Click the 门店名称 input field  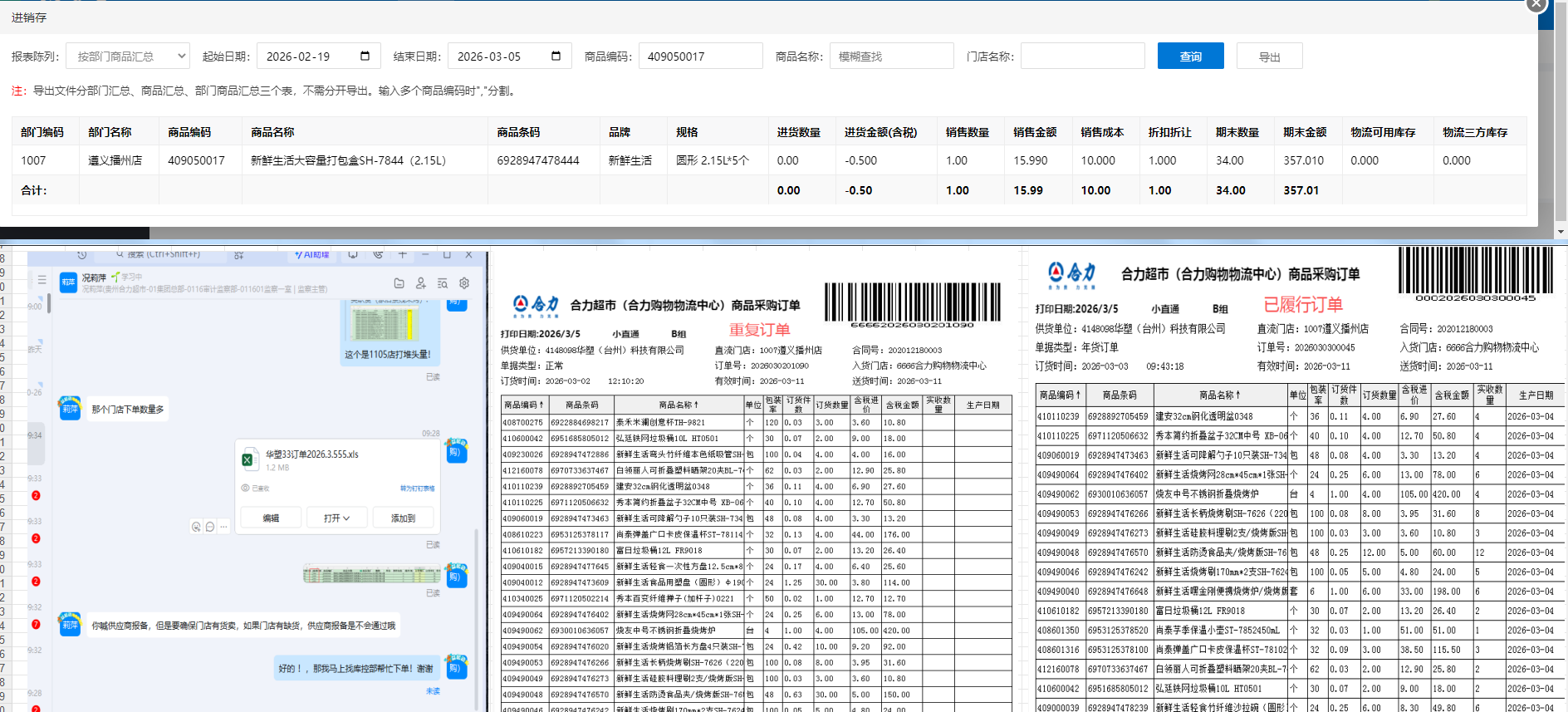[x=1082, y=56]
